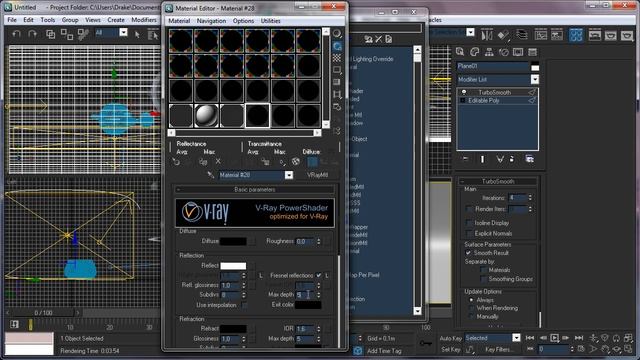Click the Mirror tool icon

(487, 35)
